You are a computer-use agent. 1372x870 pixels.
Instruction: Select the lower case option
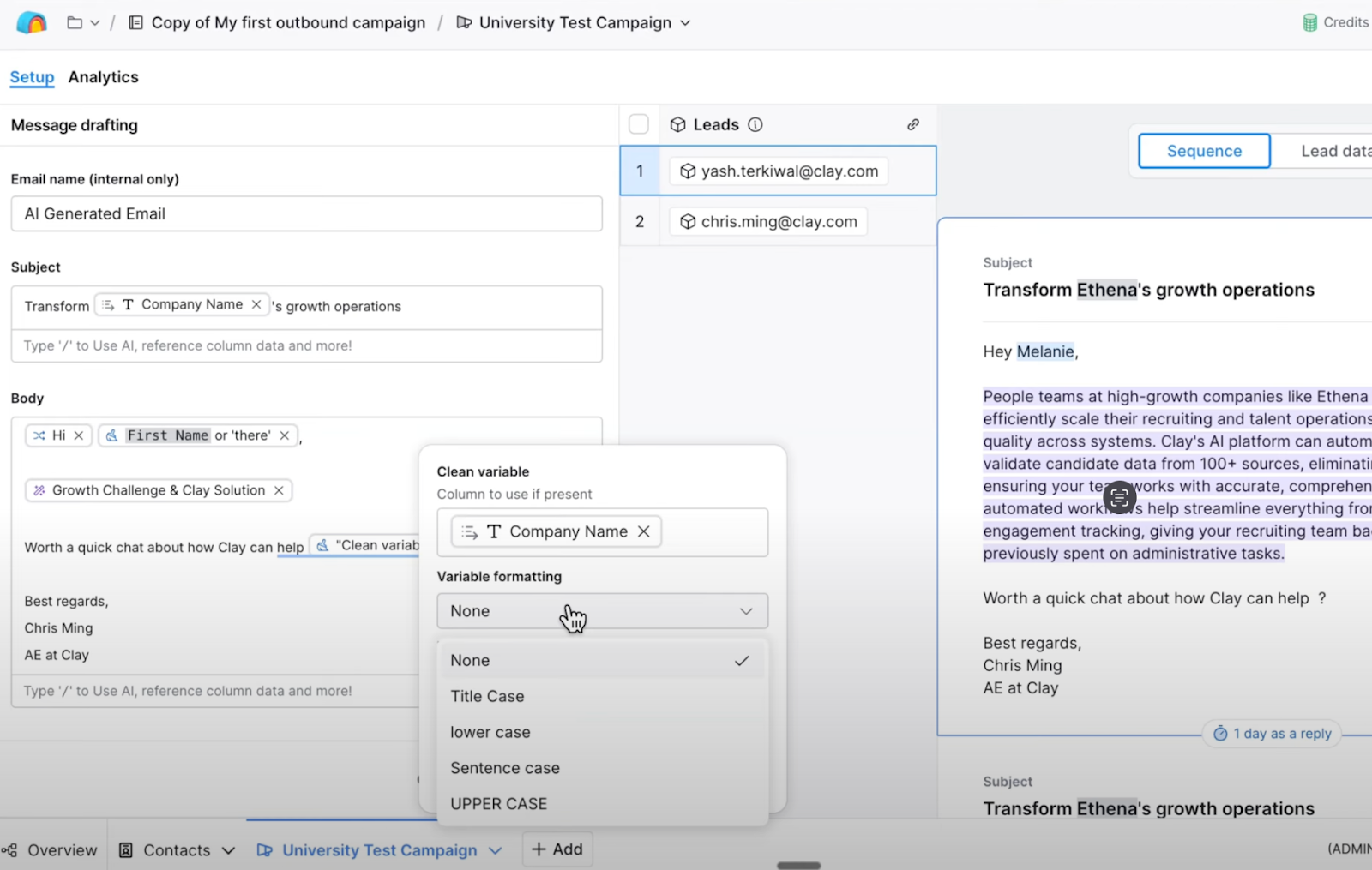tap(602, 732)
